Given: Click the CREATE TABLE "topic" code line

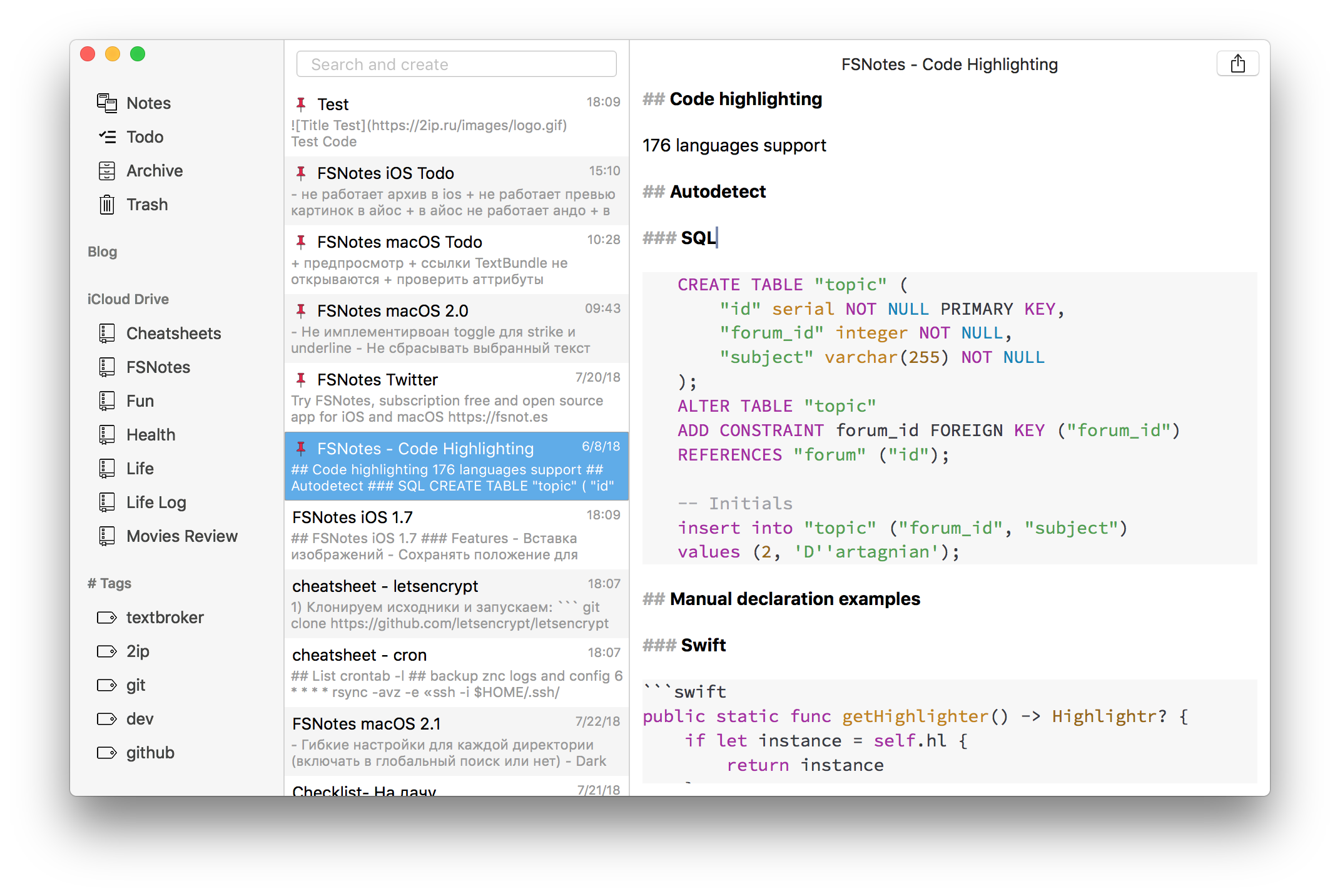Looking at the screenshot, I should pos(793,285).
